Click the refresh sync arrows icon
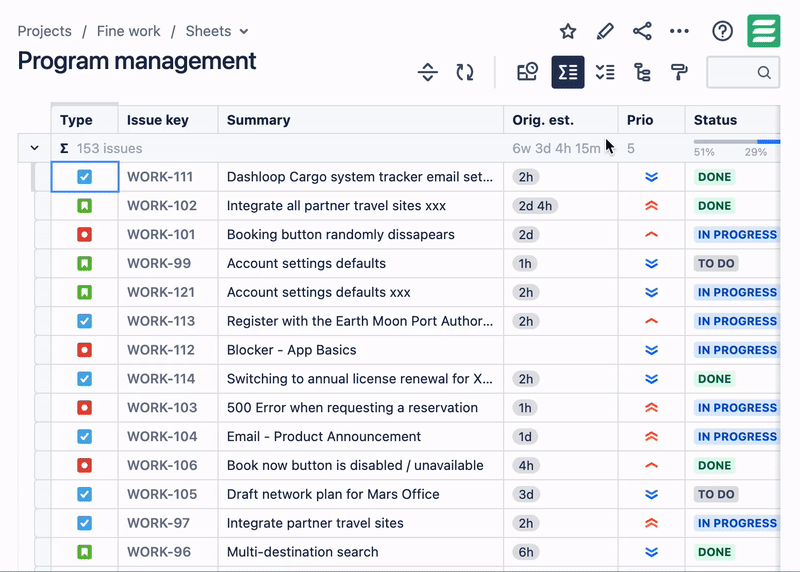 [x=465, y=72]
